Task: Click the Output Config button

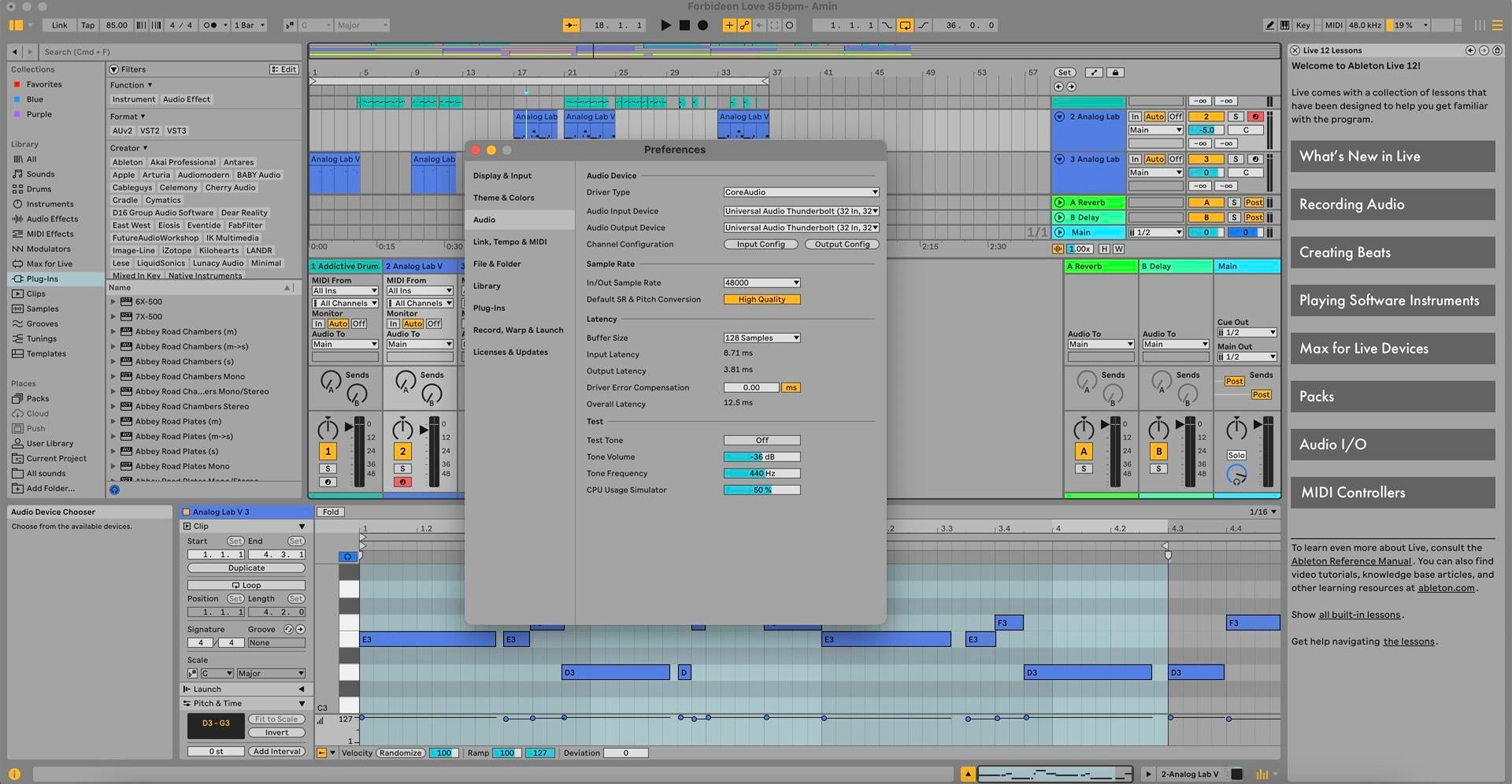Action: [x=841, y=244]
